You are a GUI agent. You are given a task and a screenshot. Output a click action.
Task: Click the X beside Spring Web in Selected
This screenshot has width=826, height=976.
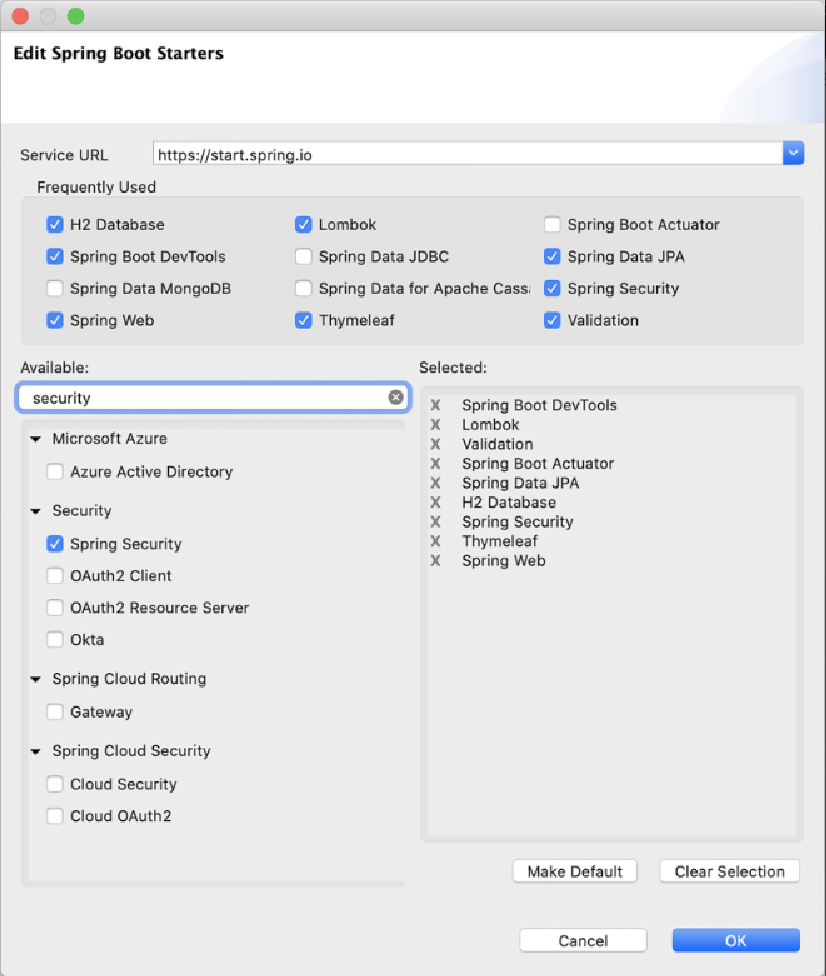(x=435, y=560)
